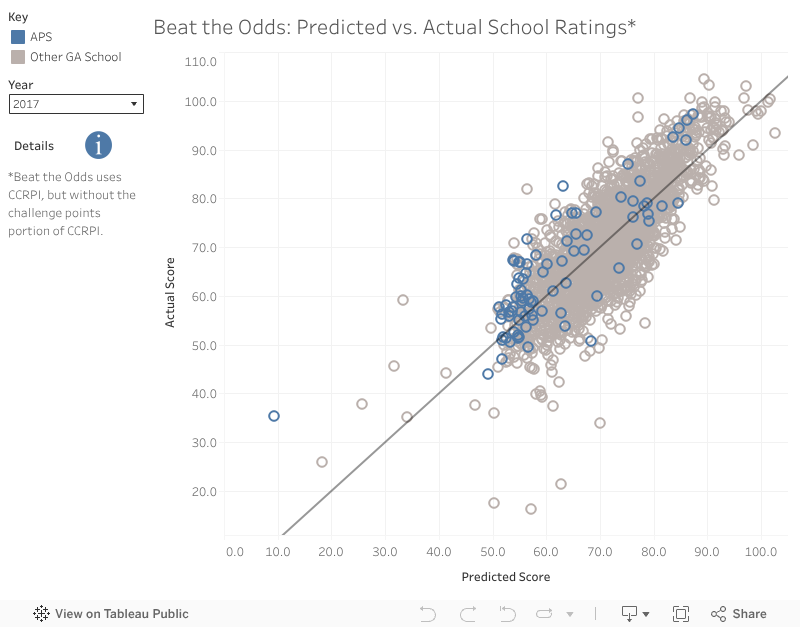Open the Download icon menu
The image size is (800, 627).
tap(636, 614)
